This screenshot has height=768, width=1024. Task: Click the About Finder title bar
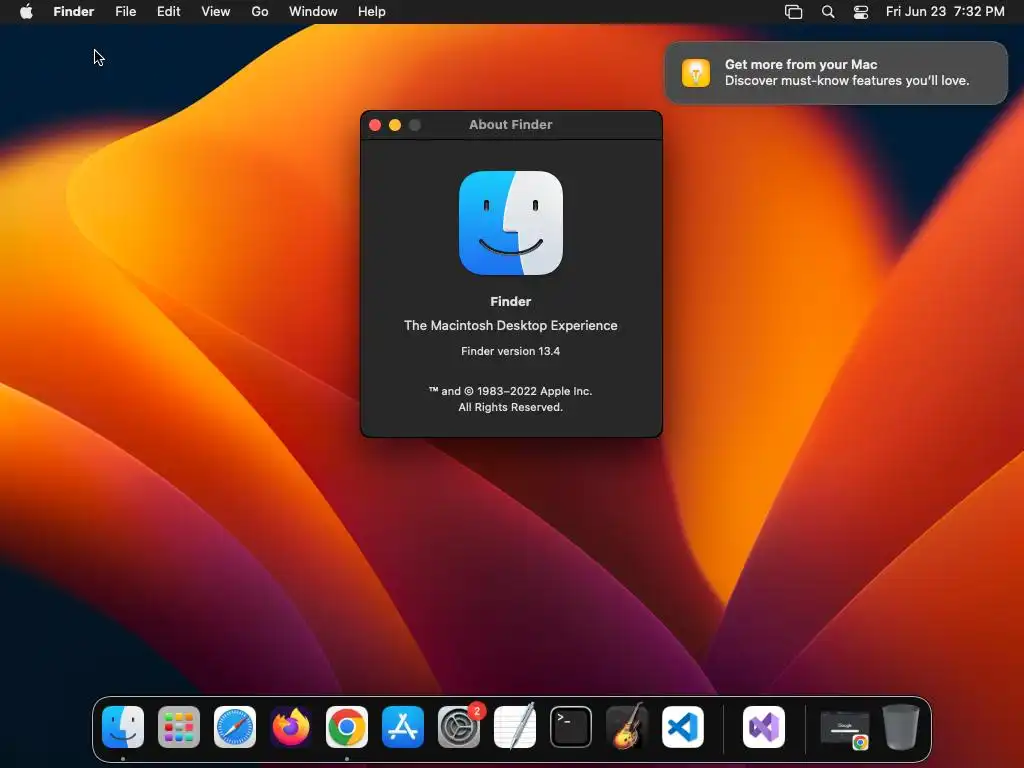click(511, 125)
